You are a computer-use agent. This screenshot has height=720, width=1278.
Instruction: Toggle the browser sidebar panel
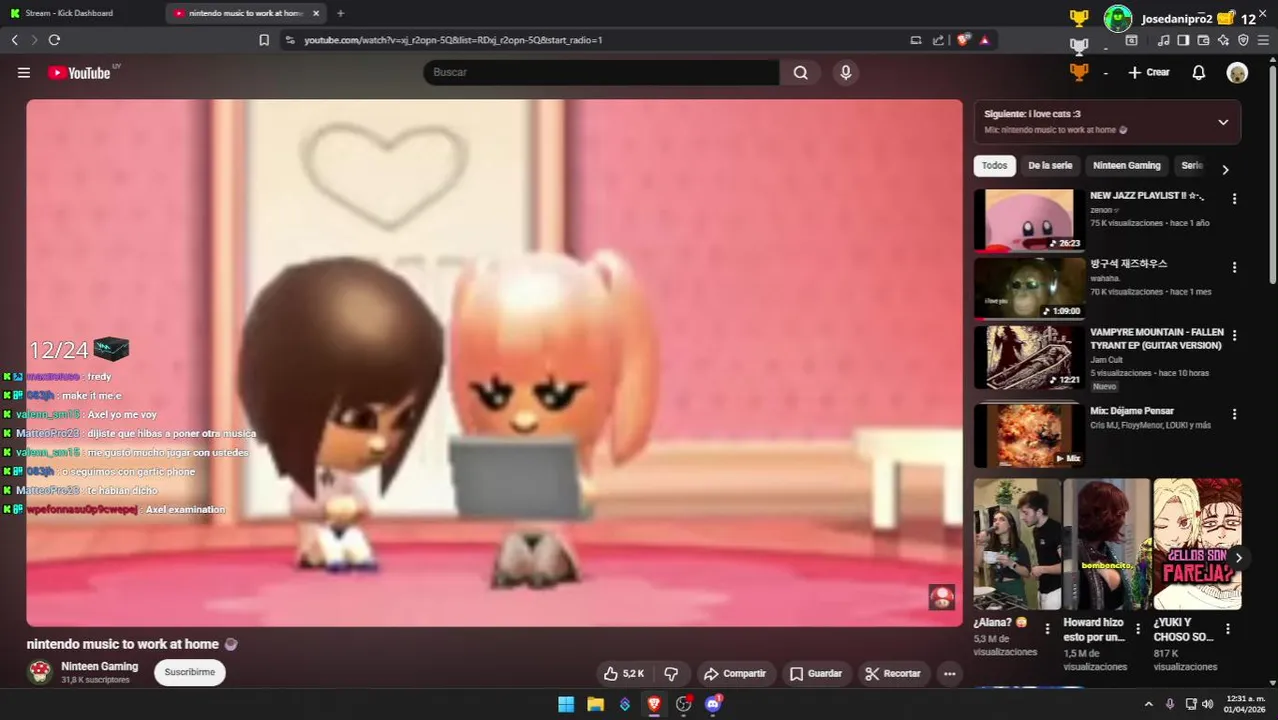[1183, 40]
